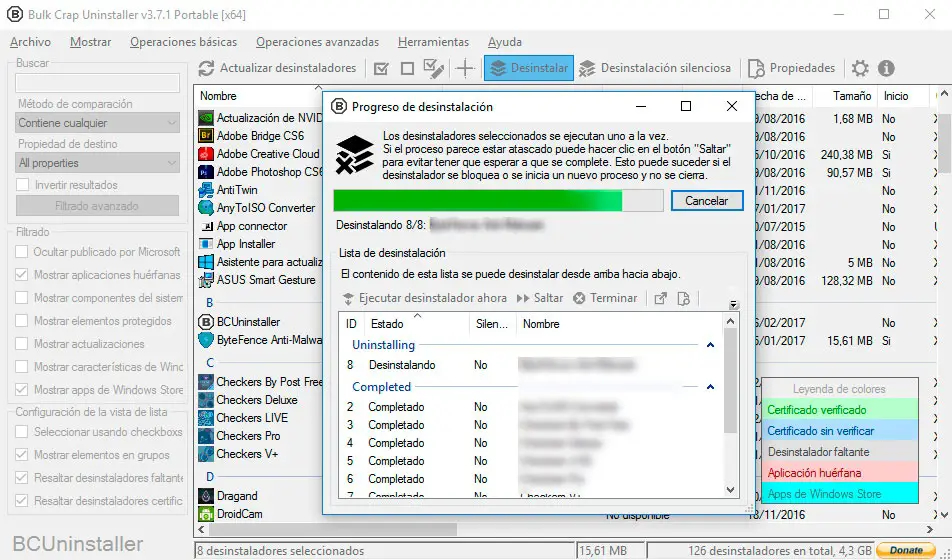This screenshot has height=560, width=952.
Task: Collapse the Uninstalling group chevron
Action: [x=710, y=345]
